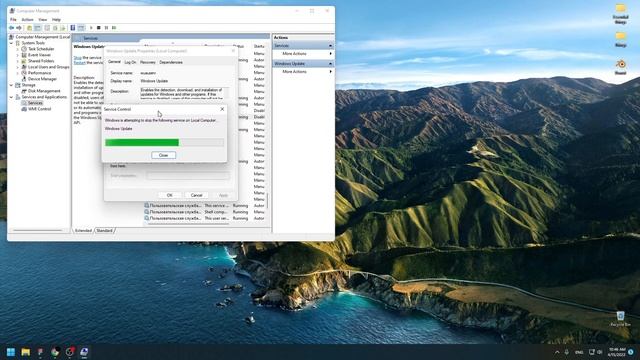Collapse the Windows Update section in Actions pane

point(330,64)
